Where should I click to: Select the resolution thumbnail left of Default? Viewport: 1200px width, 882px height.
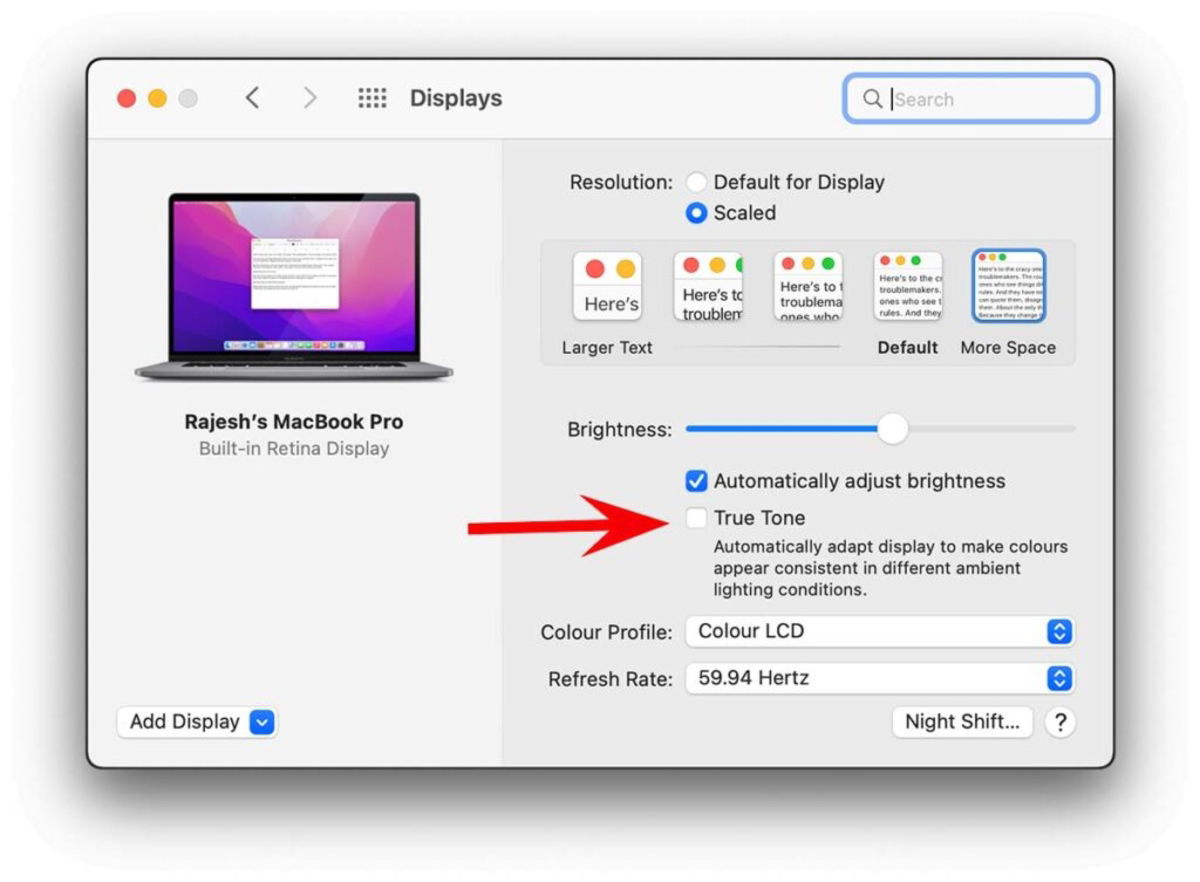(808, 285)
